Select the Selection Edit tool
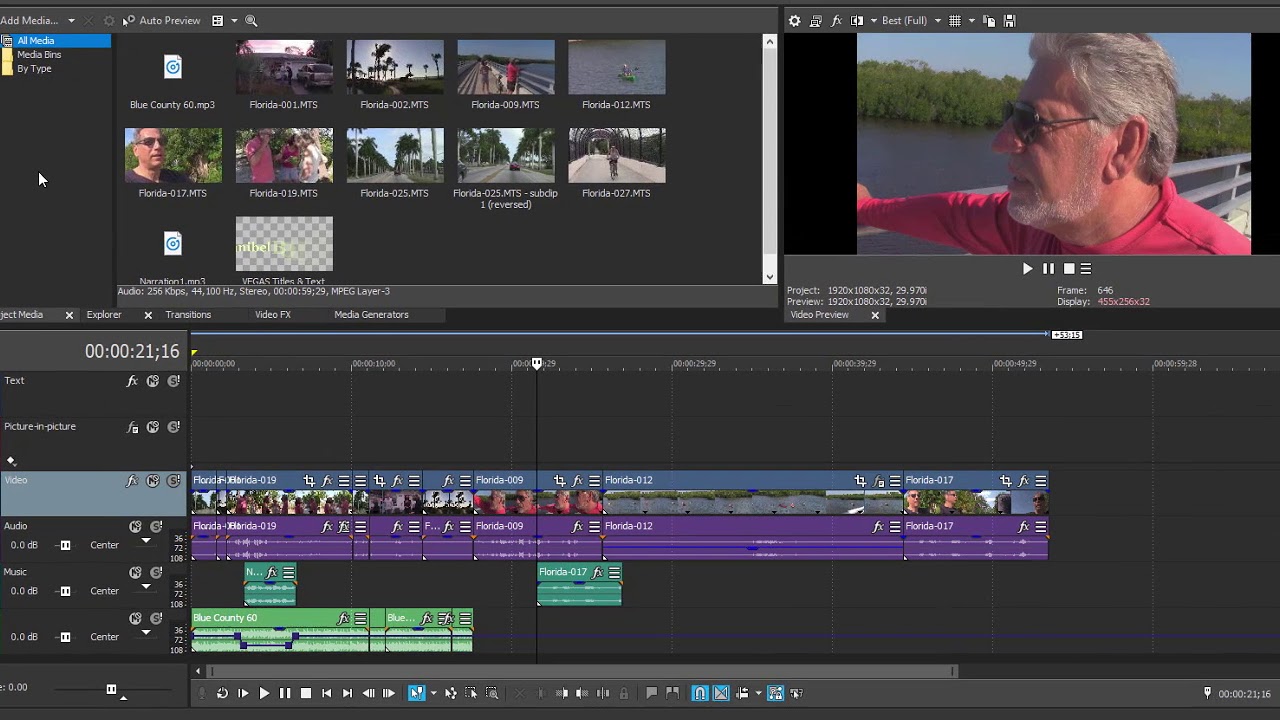This screenshot has height=720, width=1280. [x=471, y=693]
